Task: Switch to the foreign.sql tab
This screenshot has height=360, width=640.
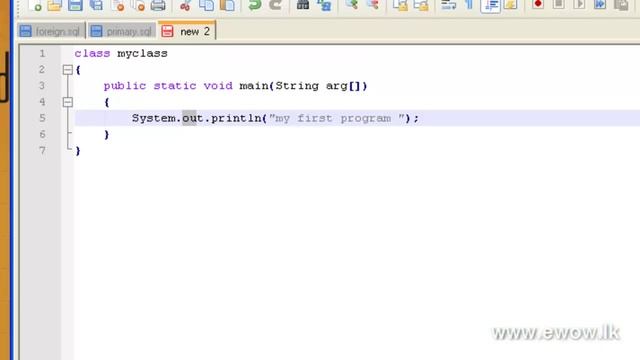Action: [x=51, y=31]
